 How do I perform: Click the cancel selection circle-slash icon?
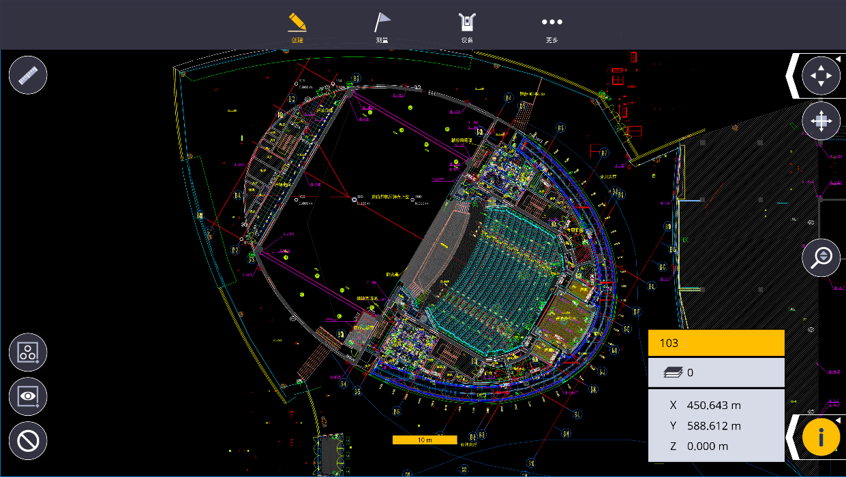tap(28, 441)
